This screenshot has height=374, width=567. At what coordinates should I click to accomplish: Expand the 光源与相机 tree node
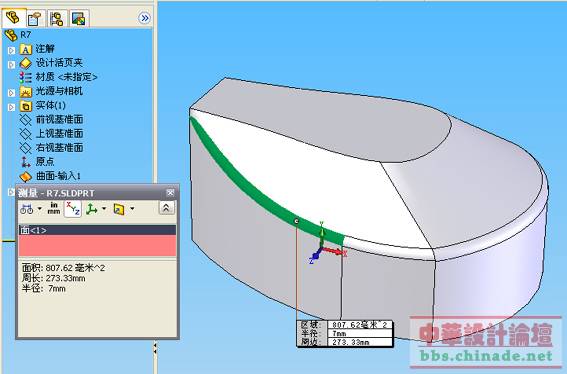12,93
